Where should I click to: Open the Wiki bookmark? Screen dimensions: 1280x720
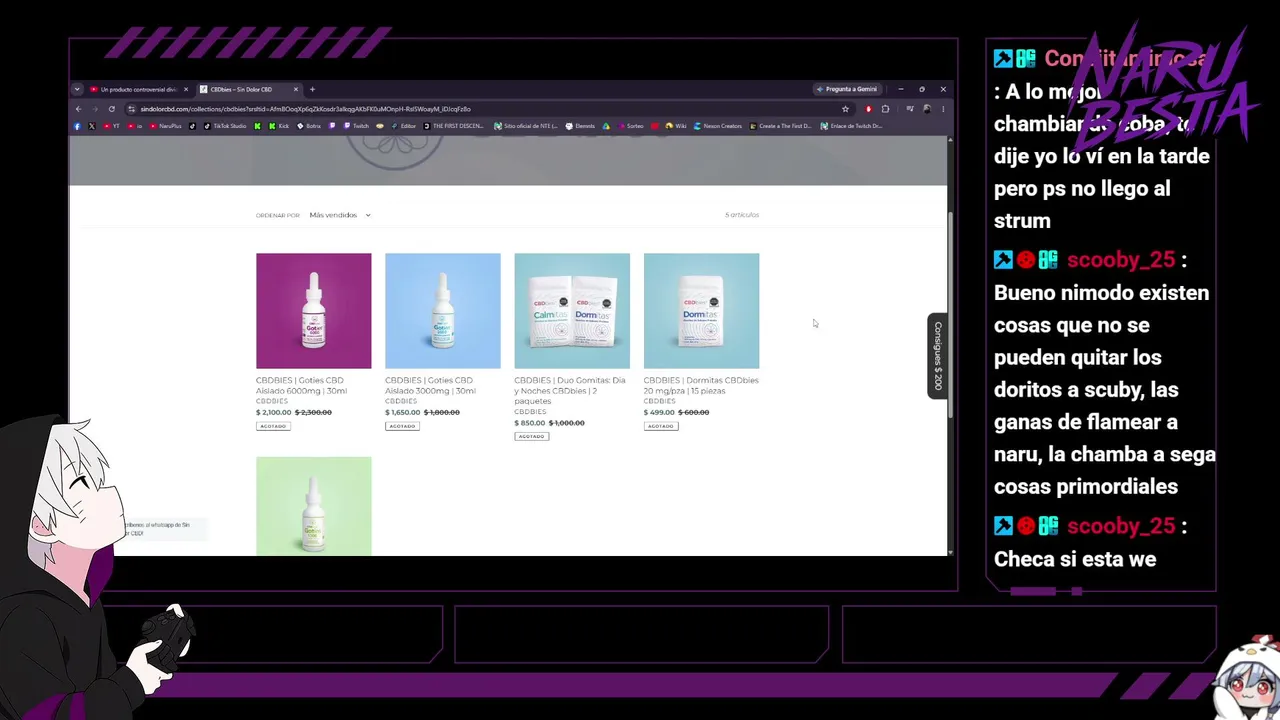[676, 126]
